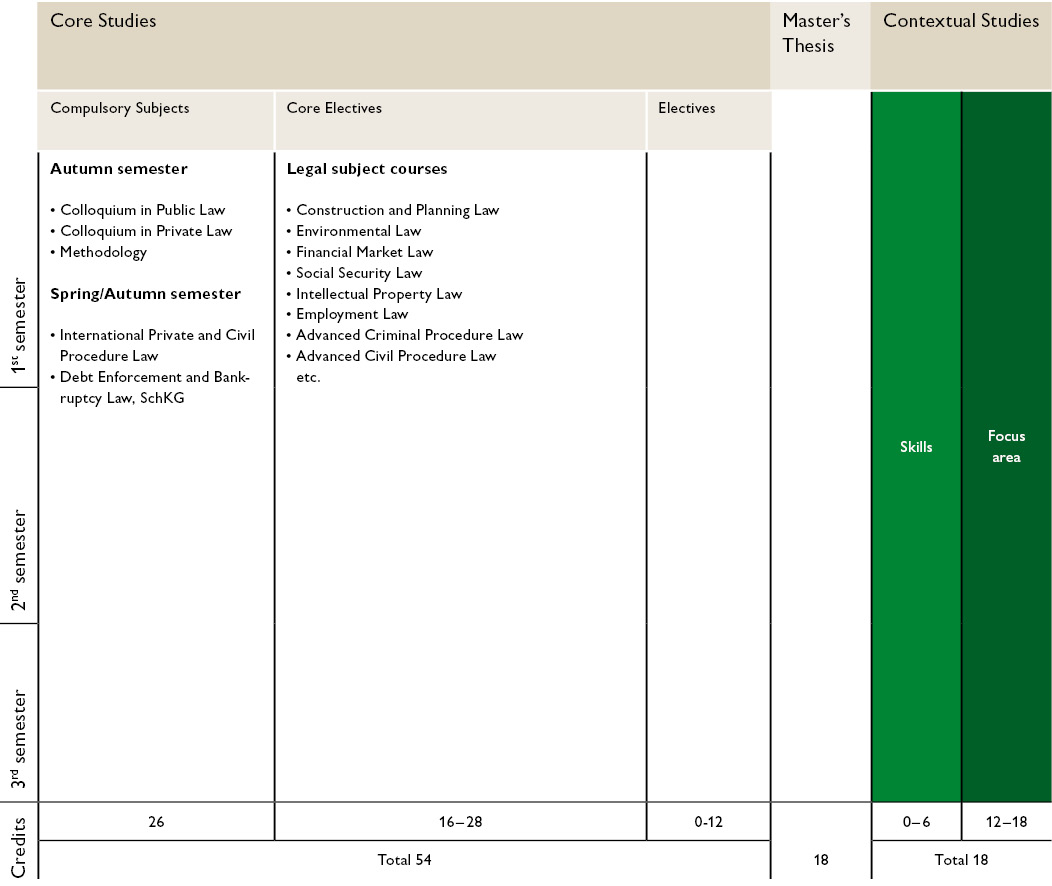Select the Methodology course
Screen dimensions: 1052x886
pos(103,252)
